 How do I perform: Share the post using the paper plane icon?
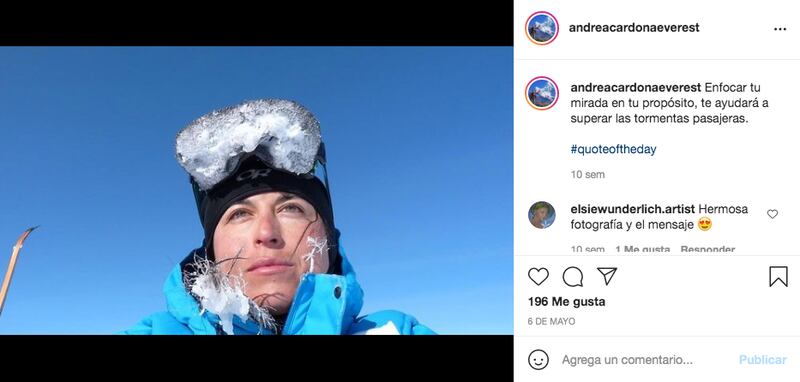click(x=607, y=276)
